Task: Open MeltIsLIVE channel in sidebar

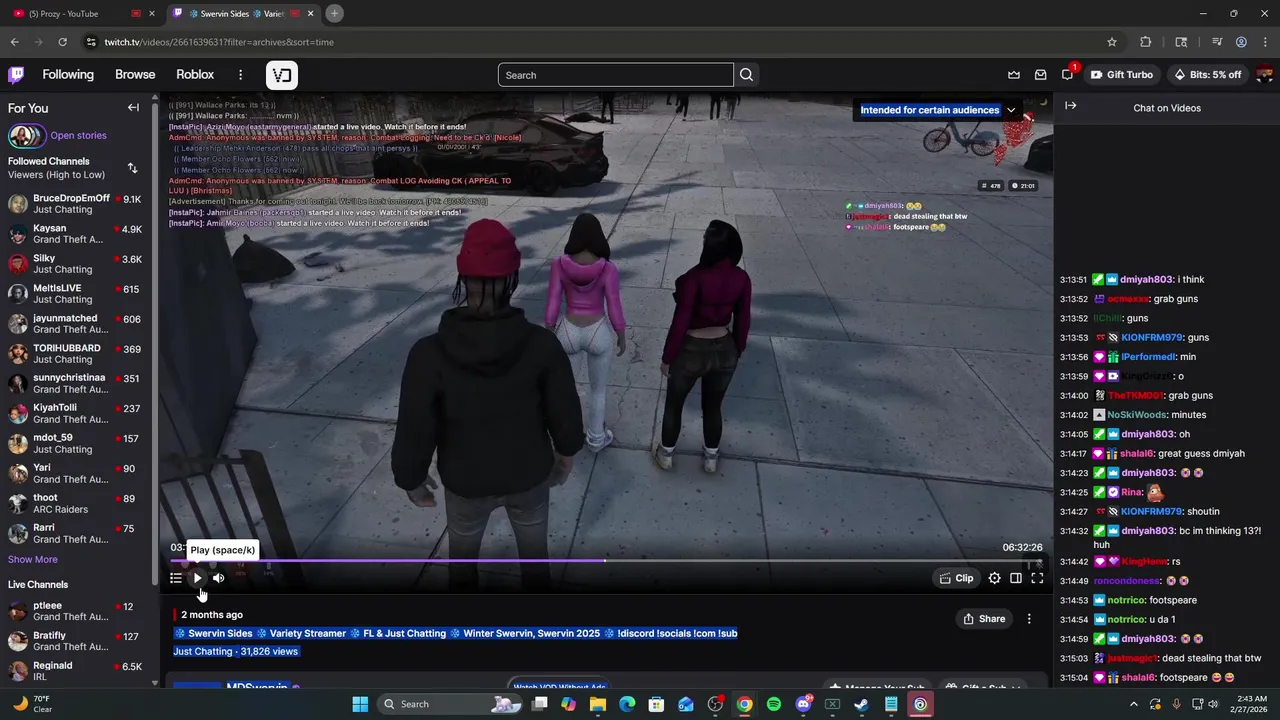Action: point(75,294)
